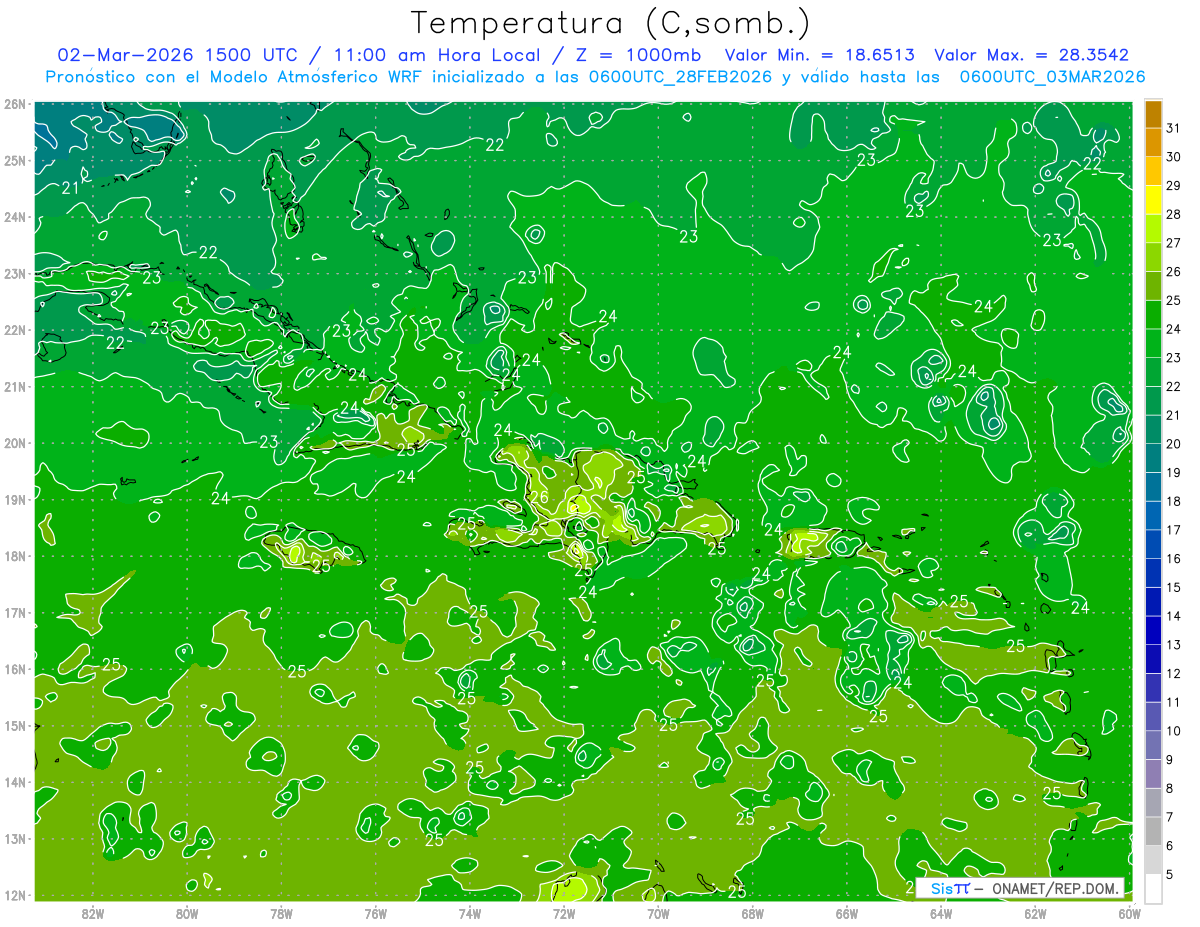1200x927 pixels.
Task: Select the orange legend swatch above label 31
Action: click(x=1153, y=114)
